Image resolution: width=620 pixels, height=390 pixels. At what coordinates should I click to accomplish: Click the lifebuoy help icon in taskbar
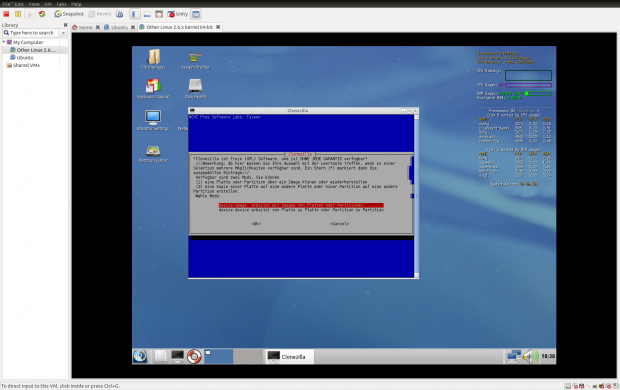[194, 356]
